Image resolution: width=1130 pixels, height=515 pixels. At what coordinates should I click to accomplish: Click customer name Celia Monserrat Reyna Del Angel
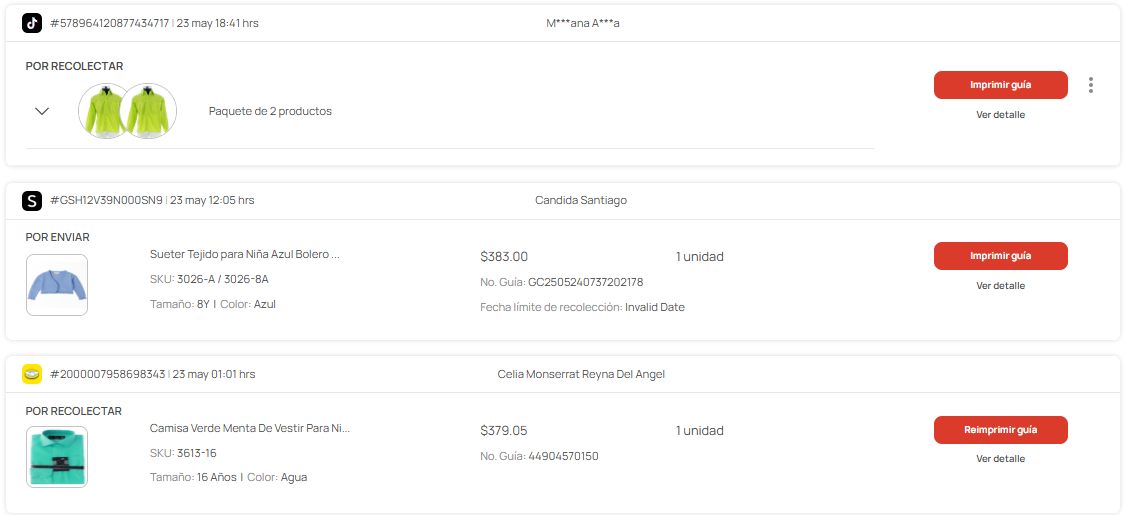[581, 374]
